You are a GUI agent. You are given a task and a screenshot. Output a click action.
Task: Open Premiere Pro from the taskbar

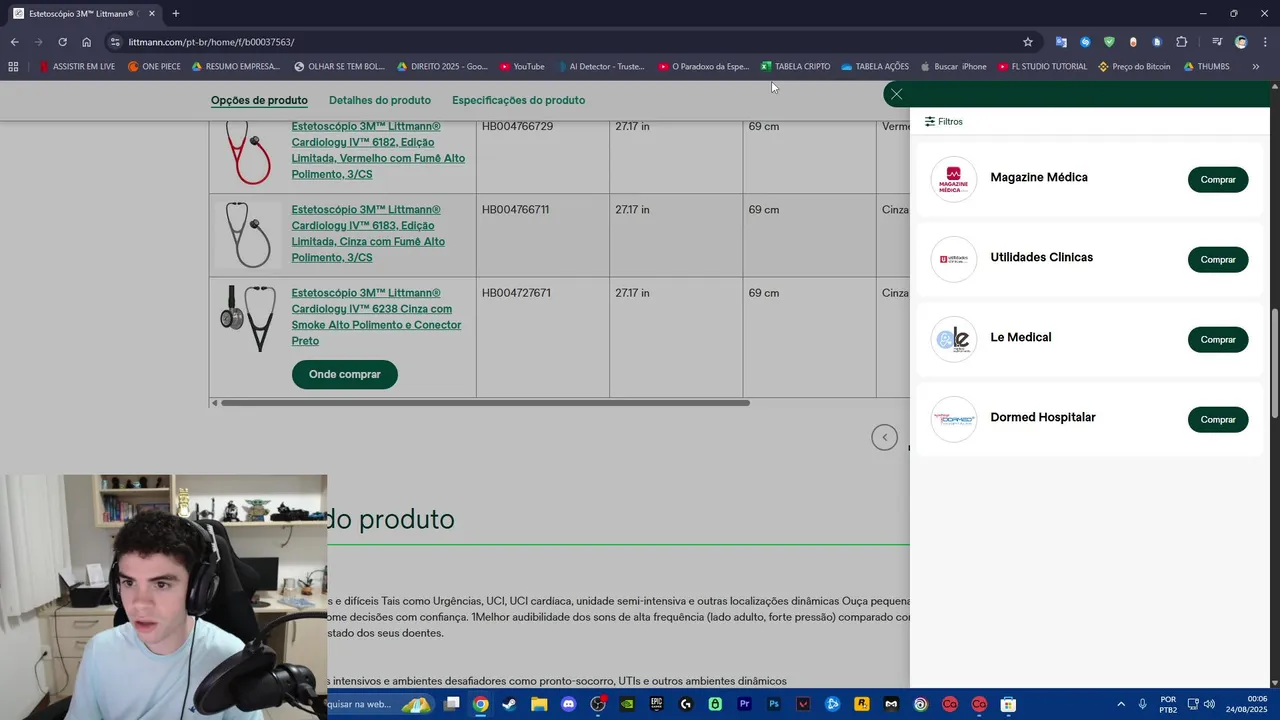(745, 704)
